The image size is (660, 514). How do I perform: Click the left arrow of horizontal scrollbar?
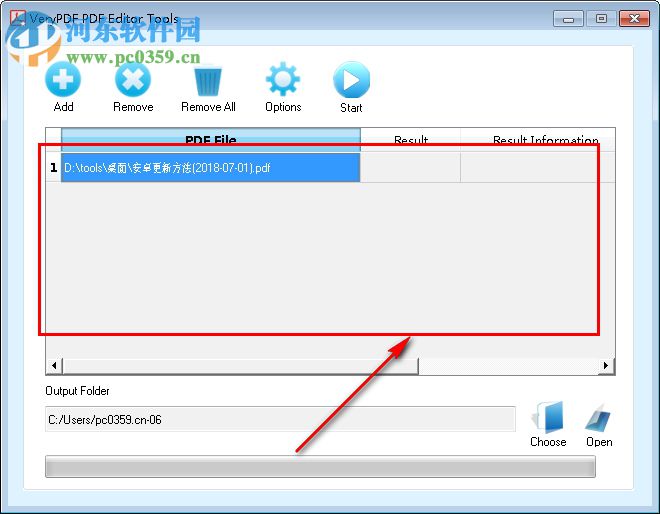click(54, 365)
